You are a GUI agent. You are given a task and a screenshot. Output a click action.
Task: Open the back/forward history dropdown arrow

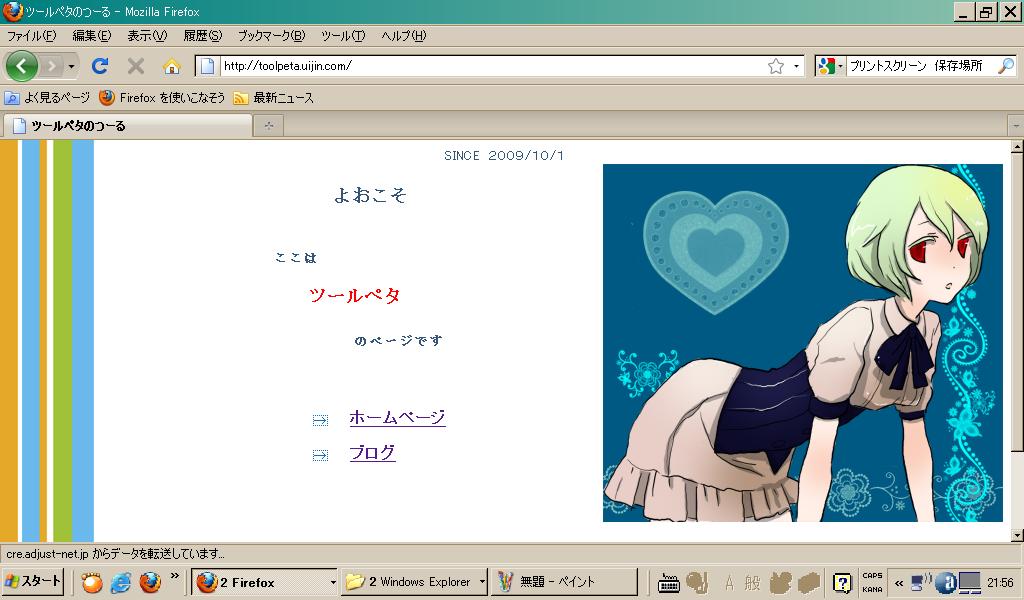click(71, 66)
